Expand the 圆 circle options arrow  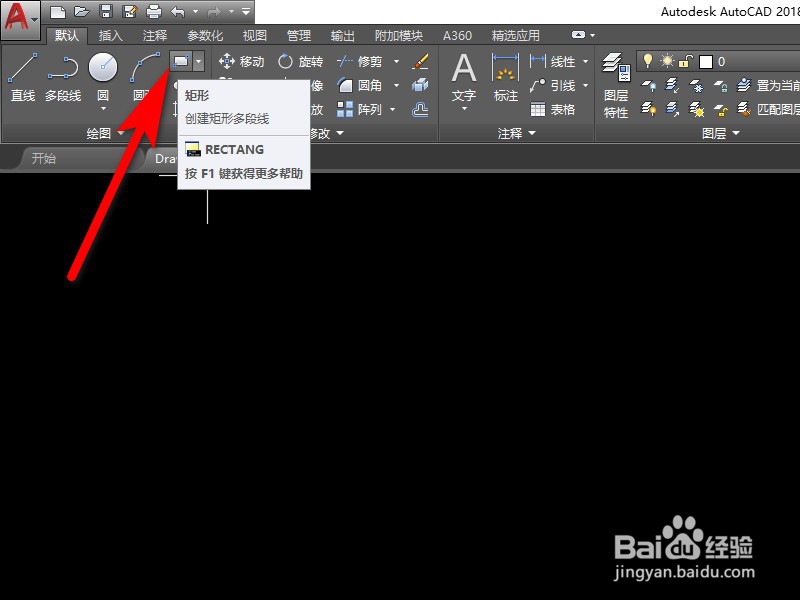point(104,108)
